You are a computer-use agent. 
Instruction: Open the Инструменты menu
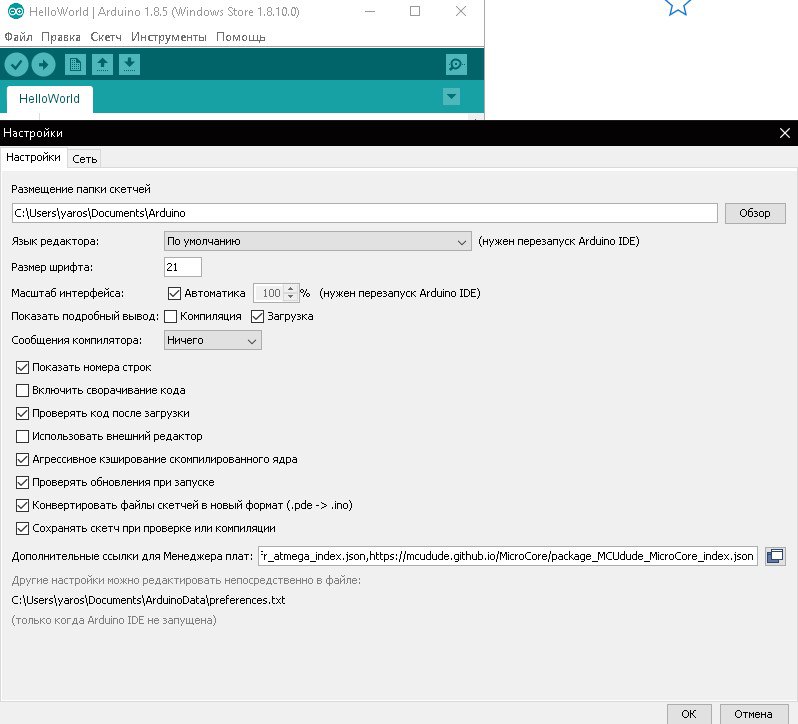169,37
